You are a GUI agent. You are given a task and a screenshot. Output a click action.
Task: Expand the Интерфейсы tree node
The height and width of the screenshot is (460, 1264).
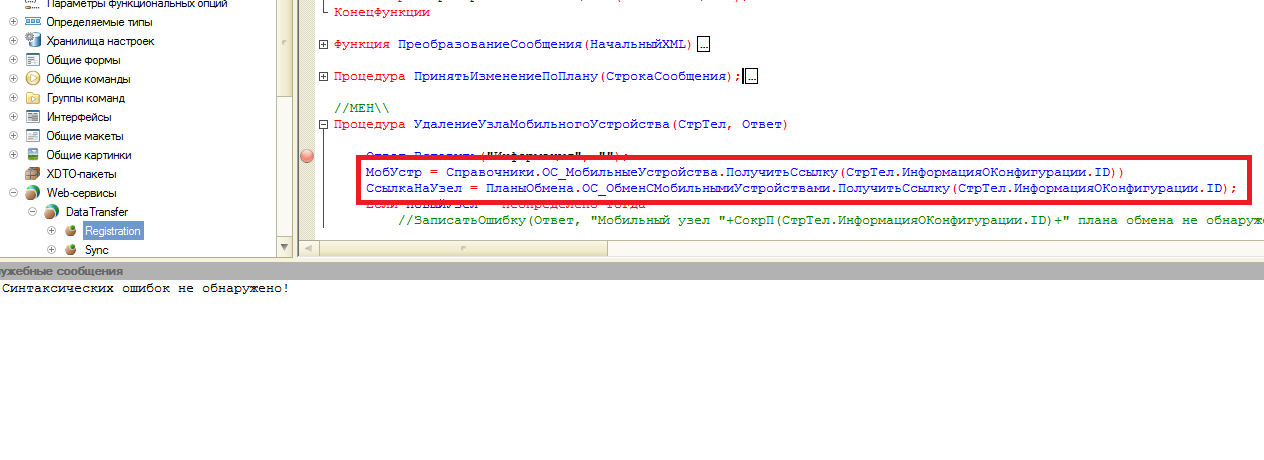(13, 117)
